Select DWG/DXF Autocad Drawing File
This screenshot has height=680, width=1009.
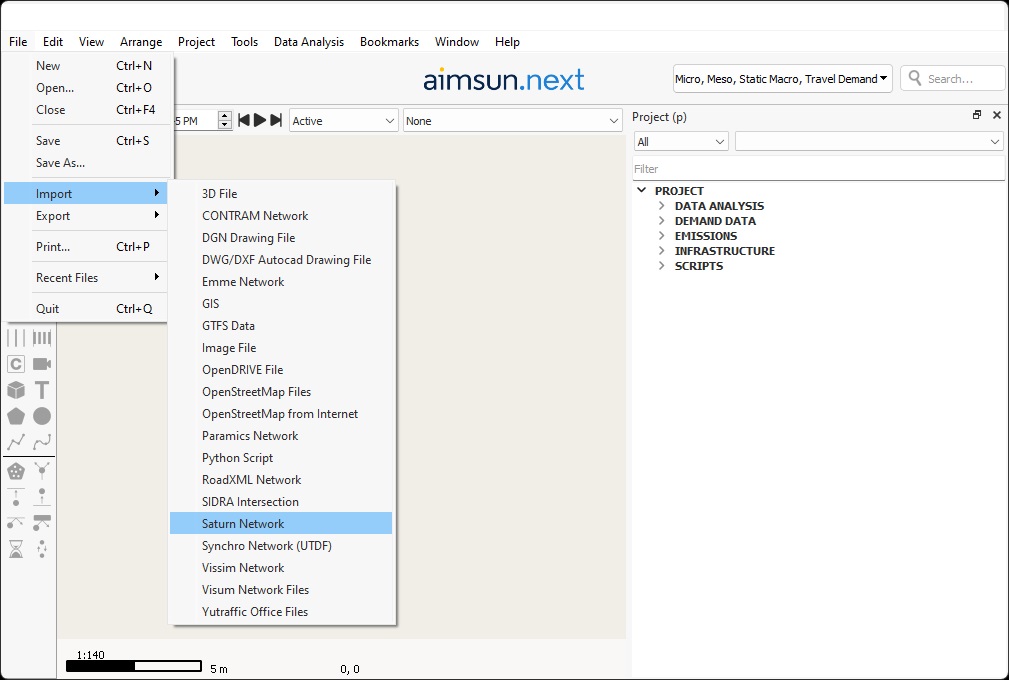(281, 259)
